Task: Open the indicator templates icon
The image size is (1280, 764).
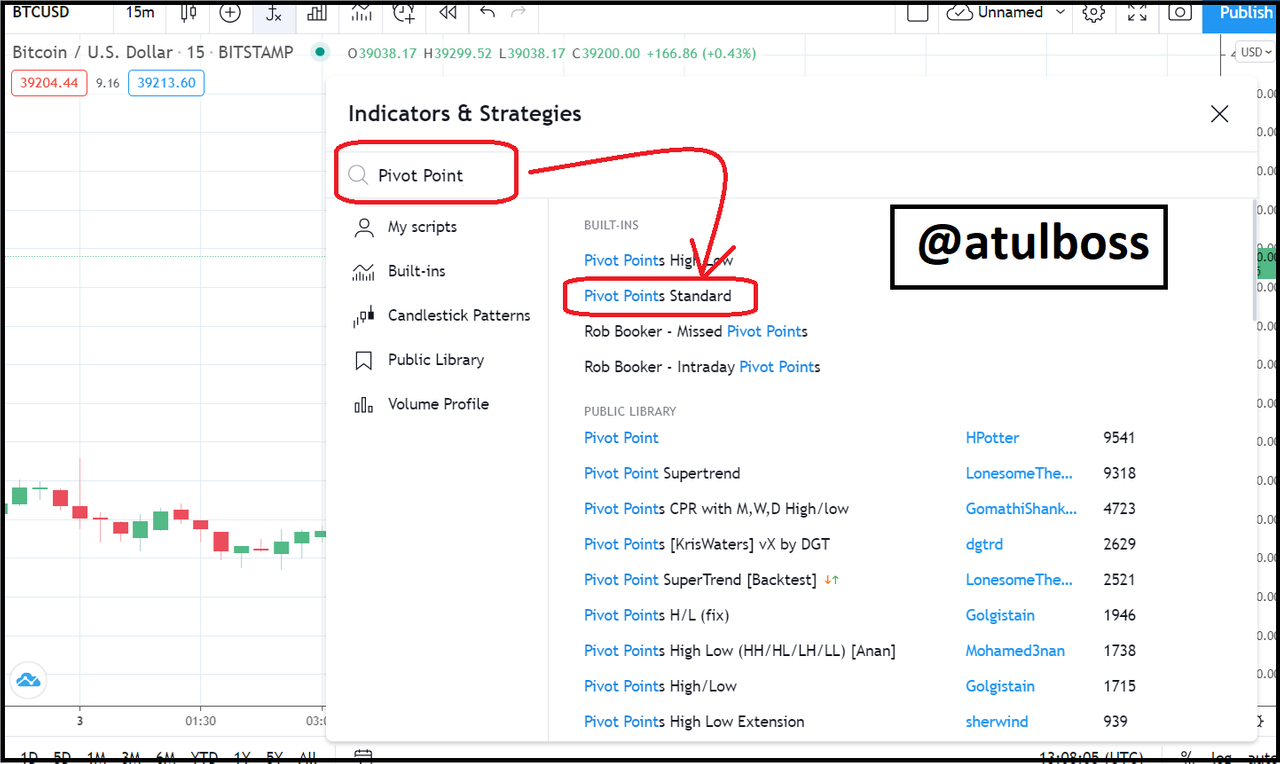Action: (x=361, y=12)
